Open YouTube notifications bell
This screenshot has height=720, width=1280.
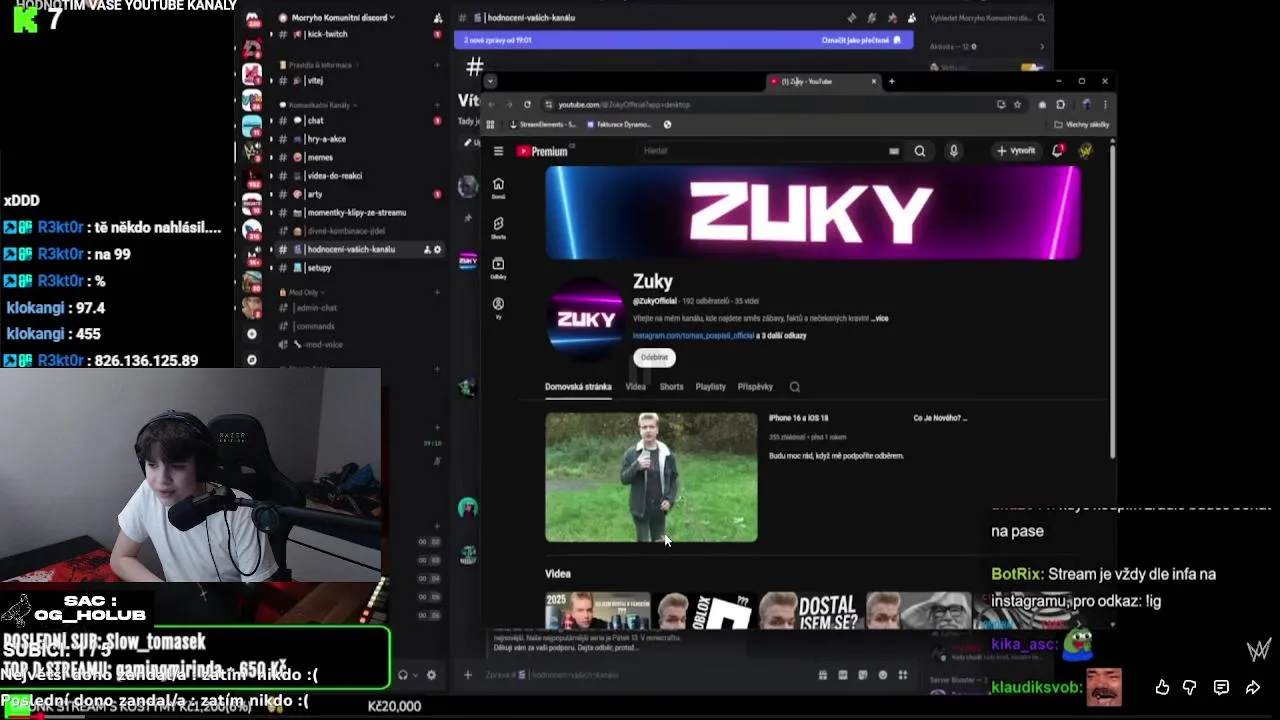1058,151
